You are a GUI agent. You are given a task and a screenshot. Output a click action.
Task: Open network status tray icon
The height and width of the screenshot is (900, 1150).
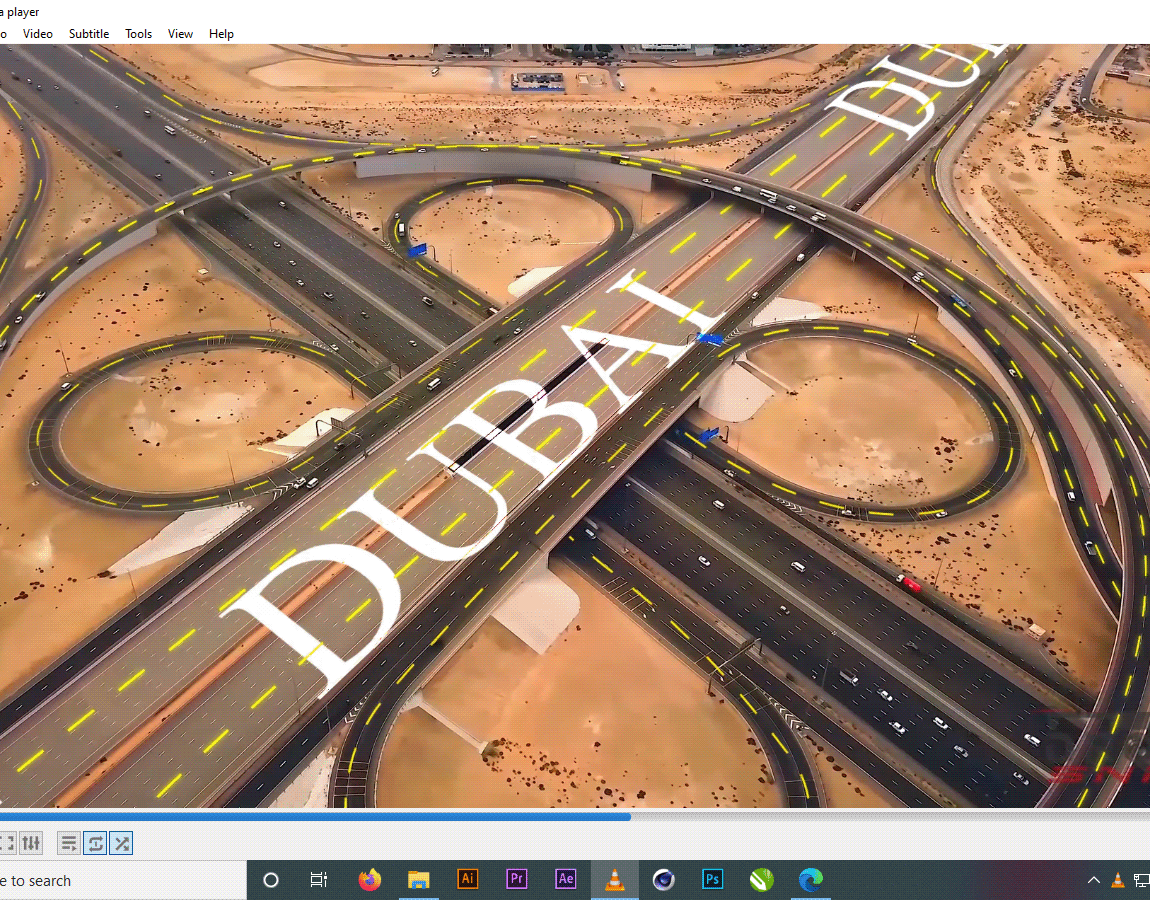coord(1141,880)
